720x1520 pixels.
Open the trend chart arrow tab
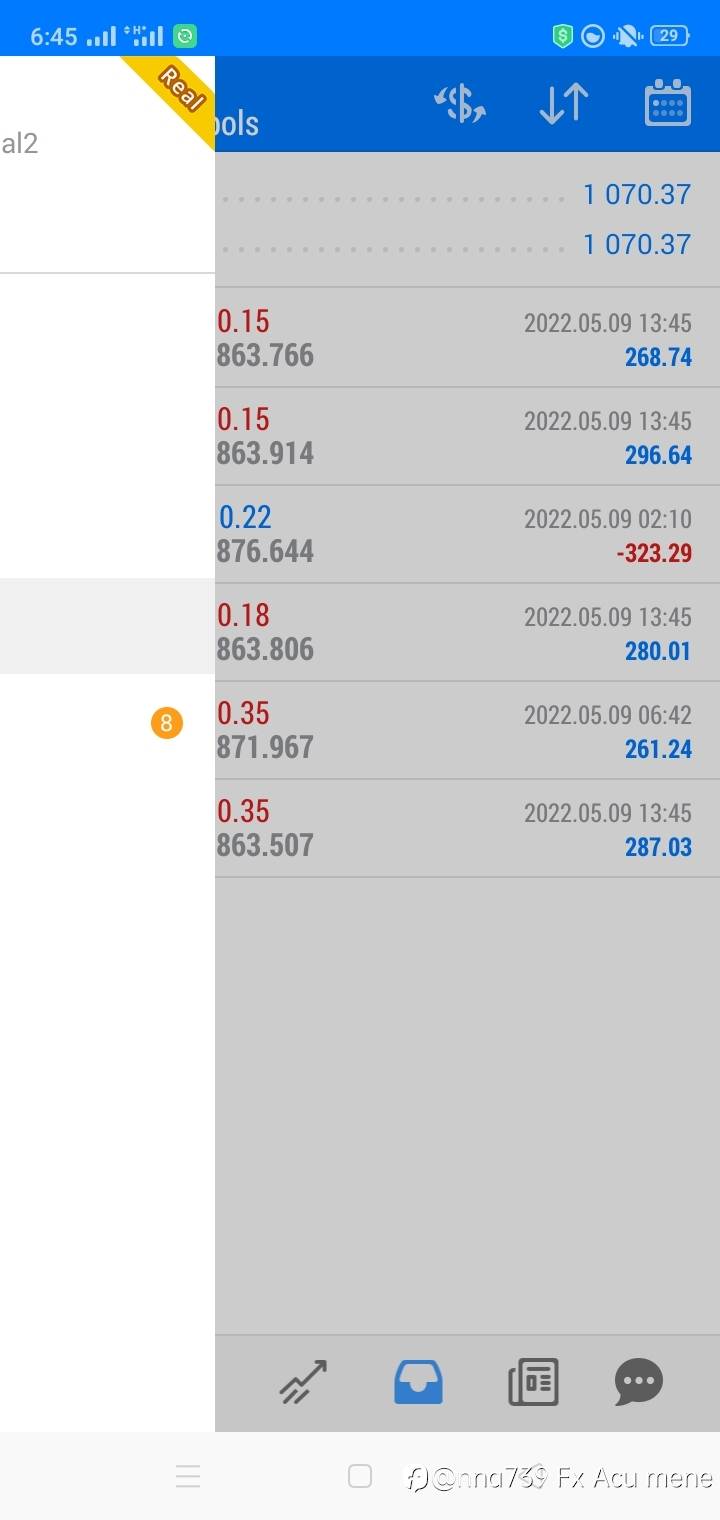tap(304, 1382)
